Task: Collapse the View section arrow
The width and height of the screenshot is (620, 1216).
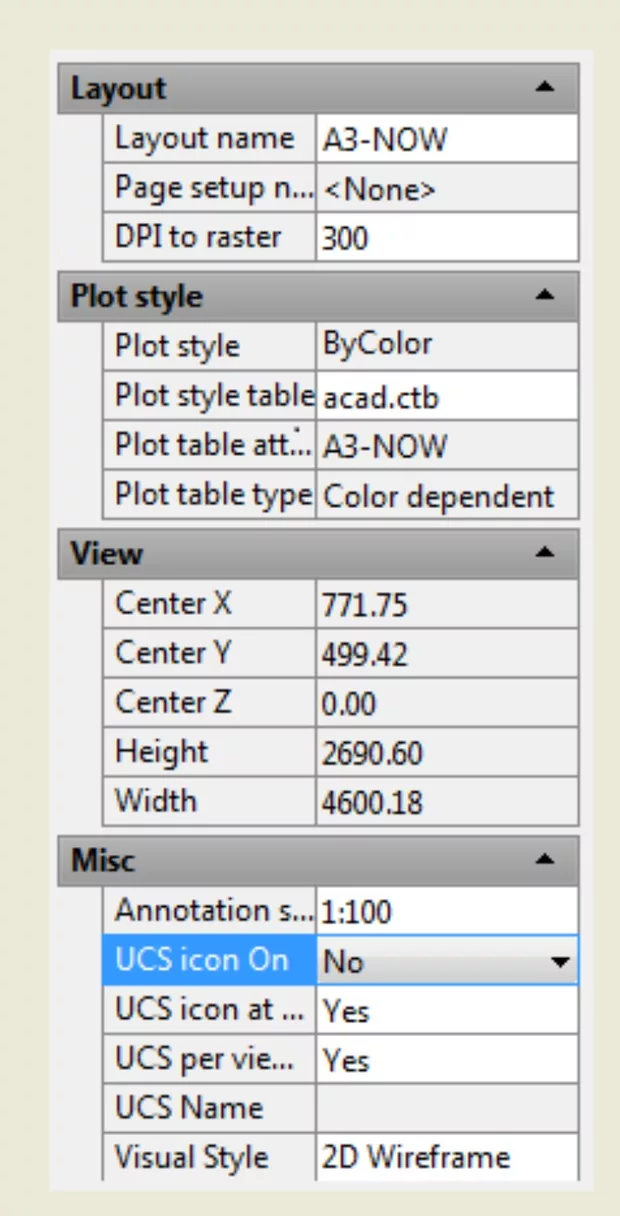Action: 544,553
